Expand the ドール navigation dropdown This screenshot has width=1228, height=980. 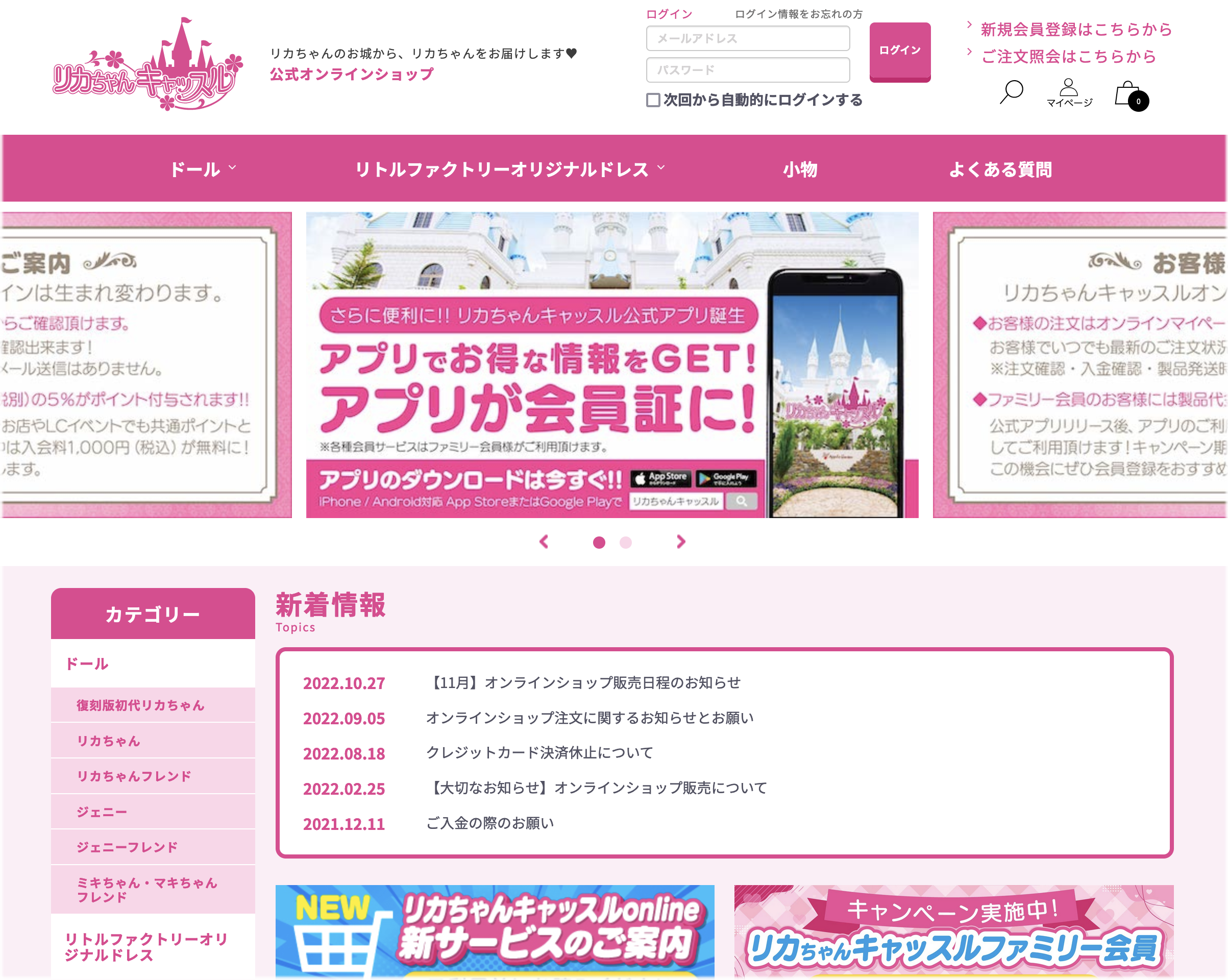pyautogui.click(x=203, y=169)
